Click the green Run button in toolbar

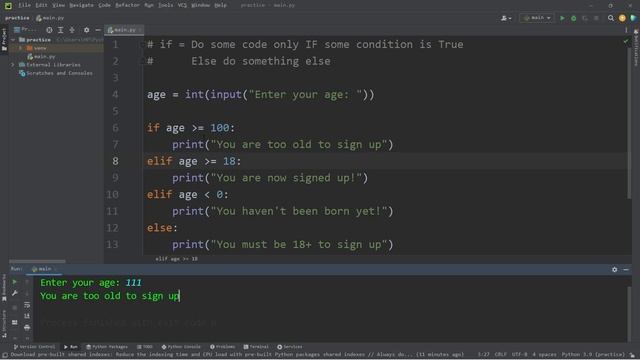[x=562, y=18]
